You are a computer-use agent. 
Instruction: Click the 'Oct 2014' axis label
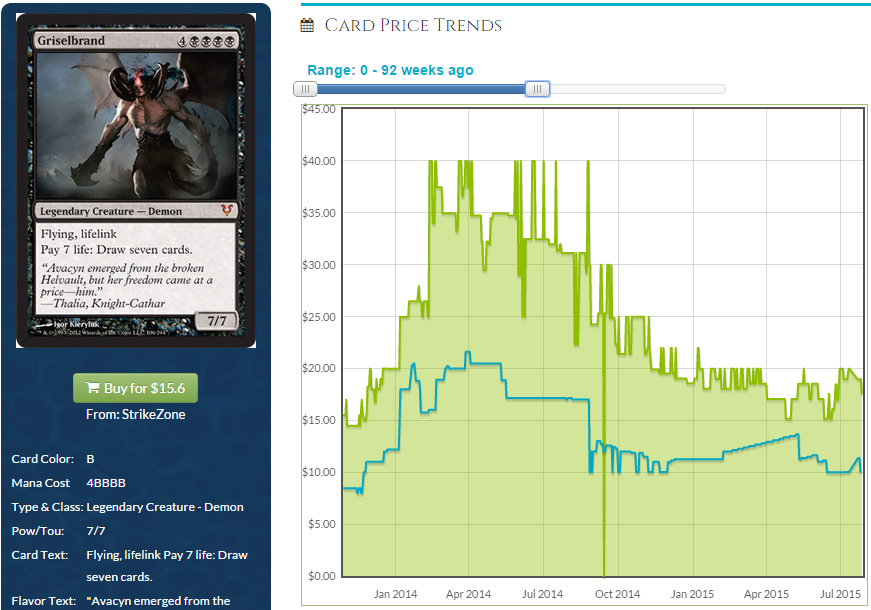[617, 594]
